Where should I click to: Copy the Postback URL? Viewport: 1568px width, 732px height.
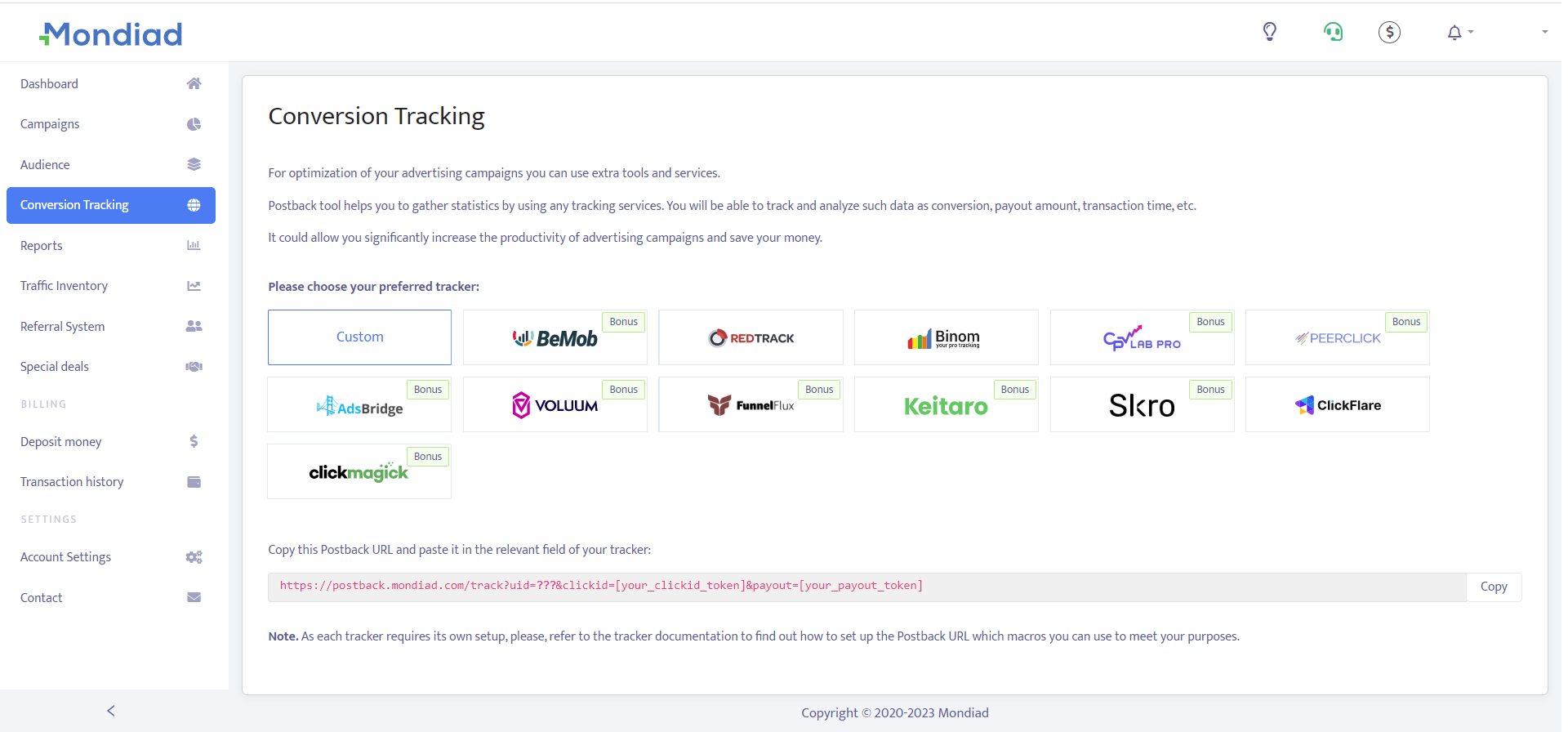point(1493,587)
